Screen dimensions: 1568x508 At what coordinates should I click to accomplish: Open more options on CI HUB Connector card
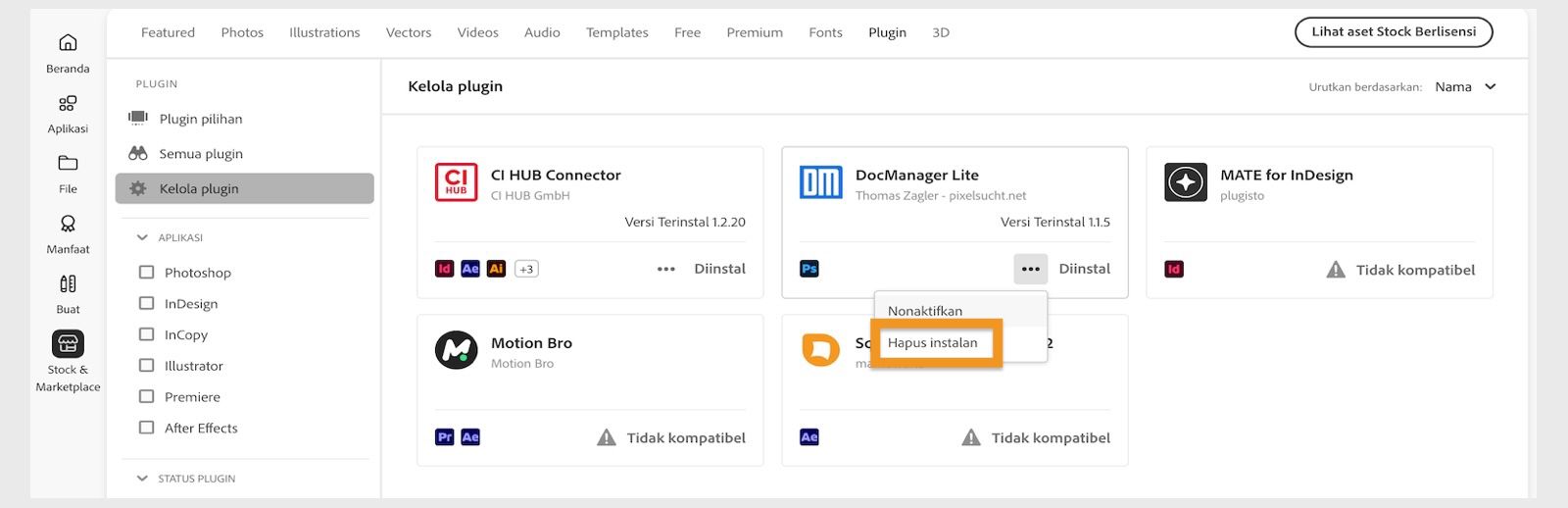pyautogui.click(x=666, y=269)
